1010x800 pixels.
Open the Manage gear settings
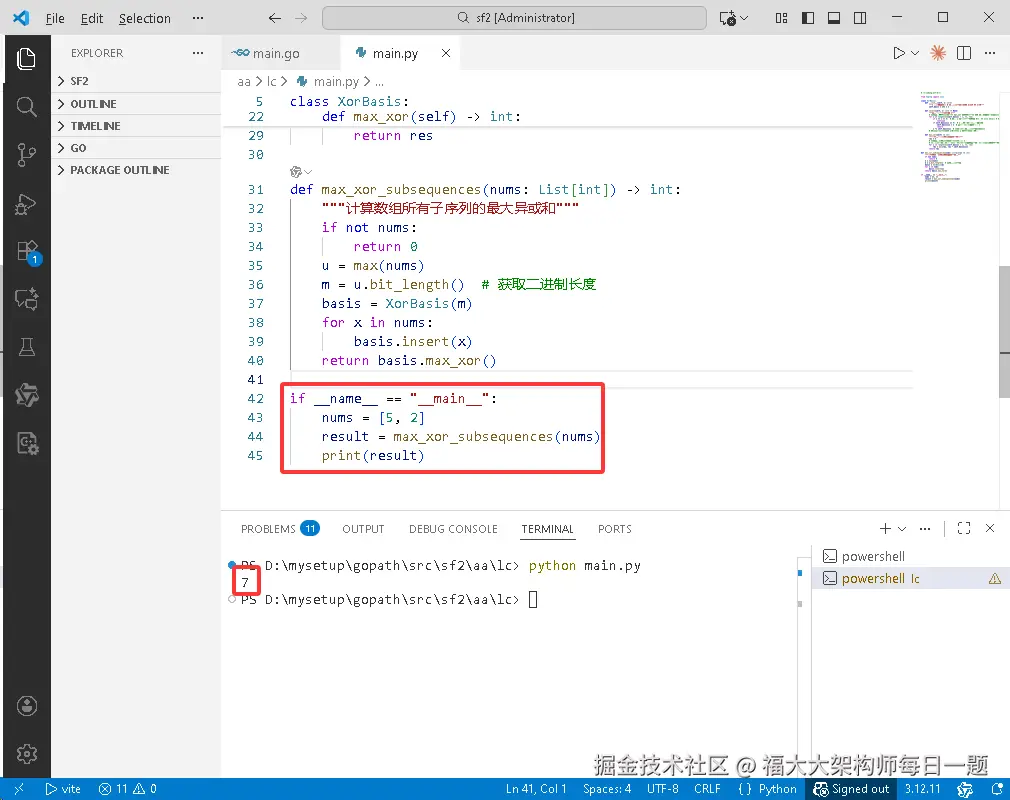[x=26, y=754]
